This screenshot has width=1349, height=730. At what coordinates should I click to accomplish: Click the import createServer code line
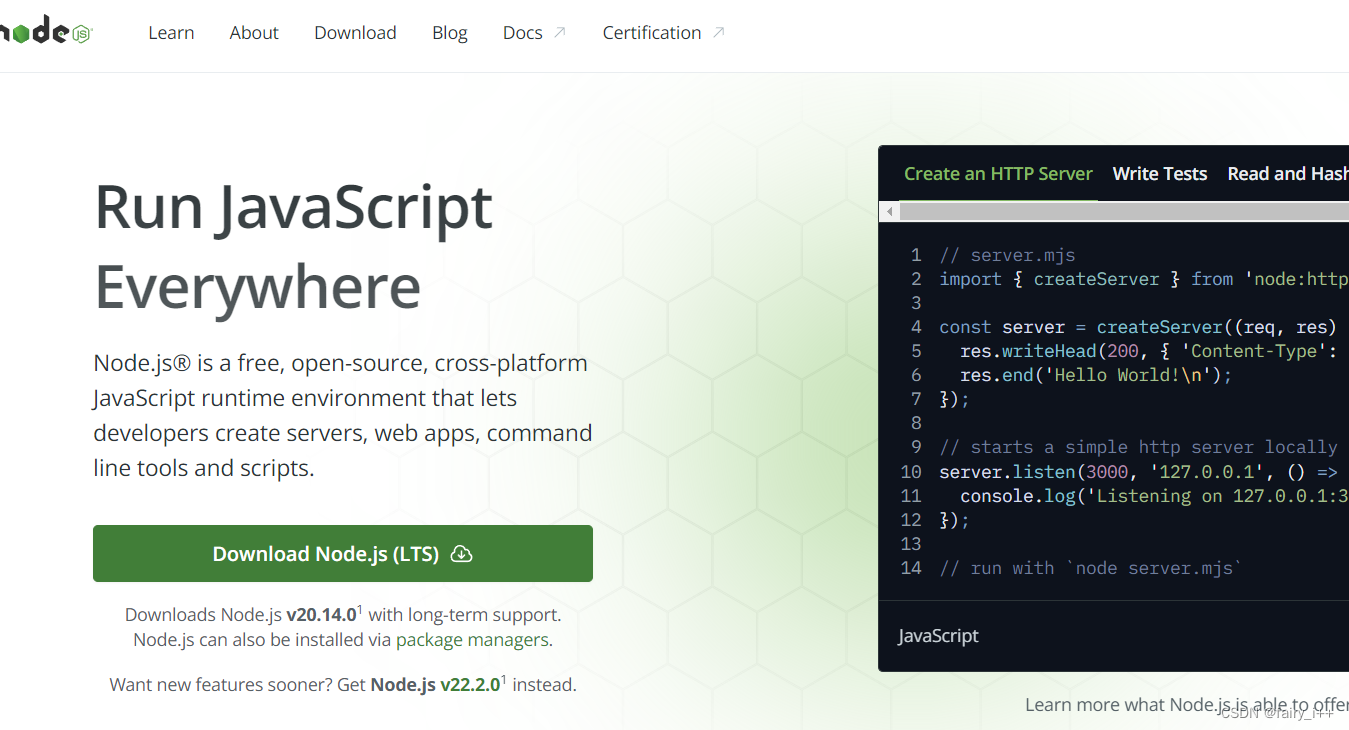[x=1144, y=279]
